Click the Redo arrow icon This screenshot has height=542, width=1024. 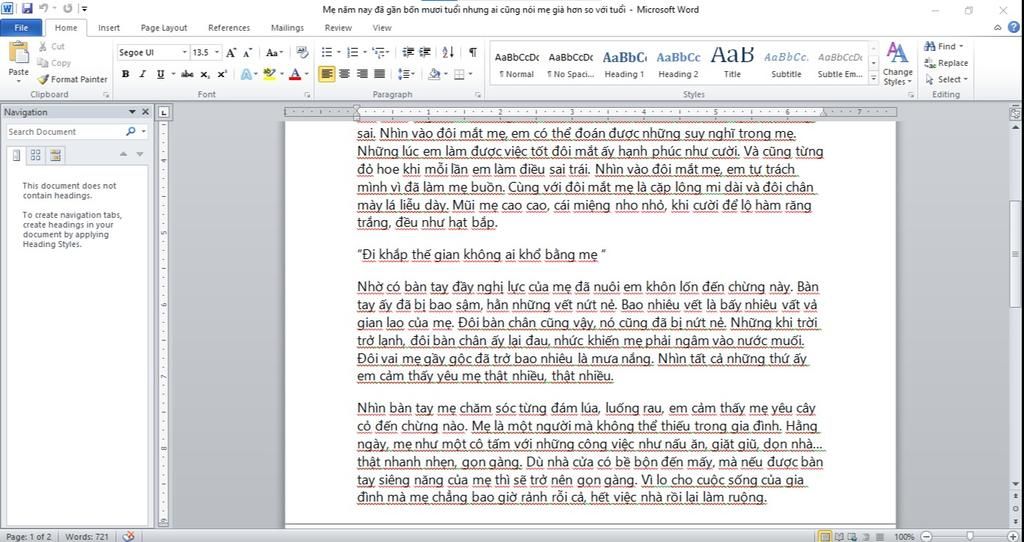coord(67,8)
